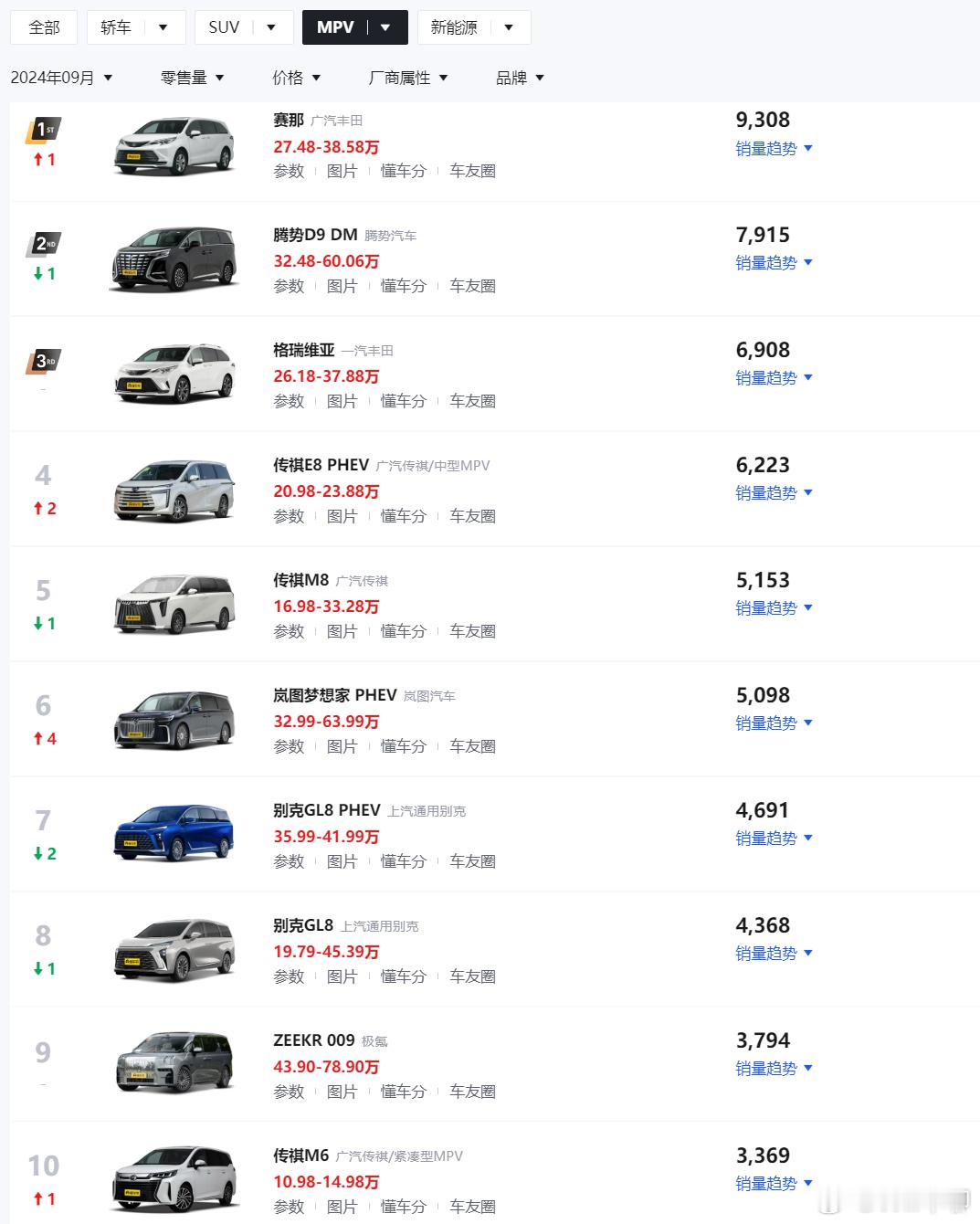Switch to the 全部 category tab
980x1224 pixels.
click(44, 27)
